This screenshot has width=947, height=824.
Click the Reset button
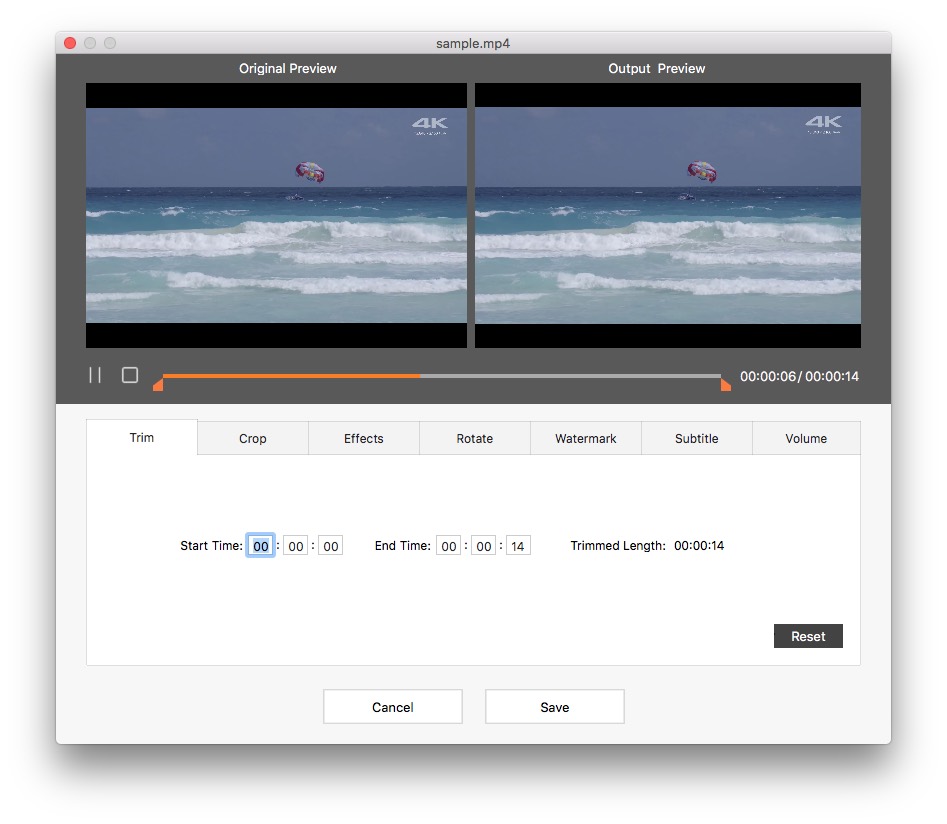807,635
